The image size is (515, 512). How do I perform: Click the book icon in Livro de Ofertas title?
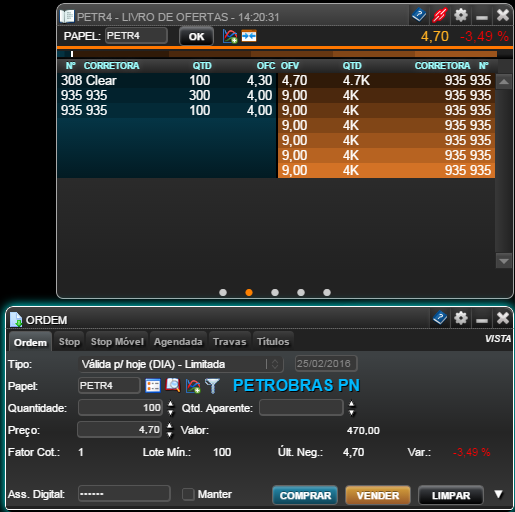click(x=67, y=16)
